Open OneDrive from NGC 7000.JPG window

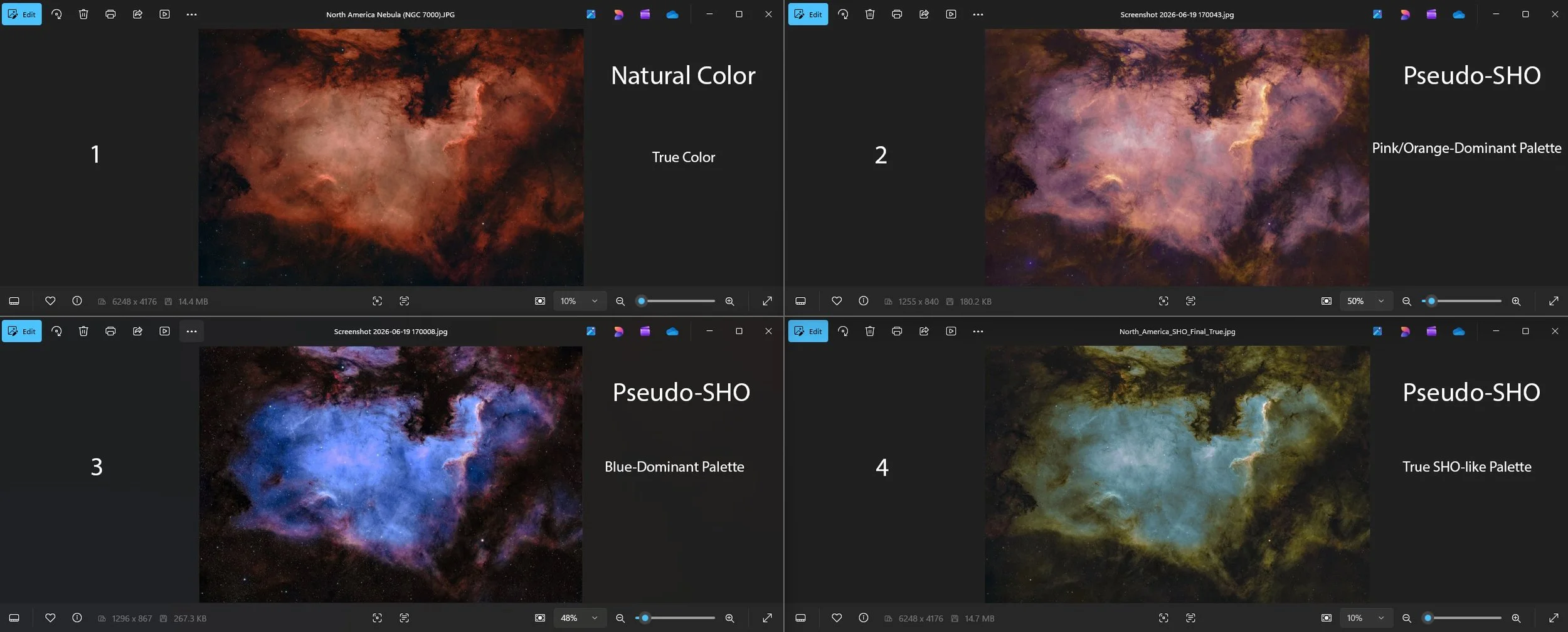[672, 14]
